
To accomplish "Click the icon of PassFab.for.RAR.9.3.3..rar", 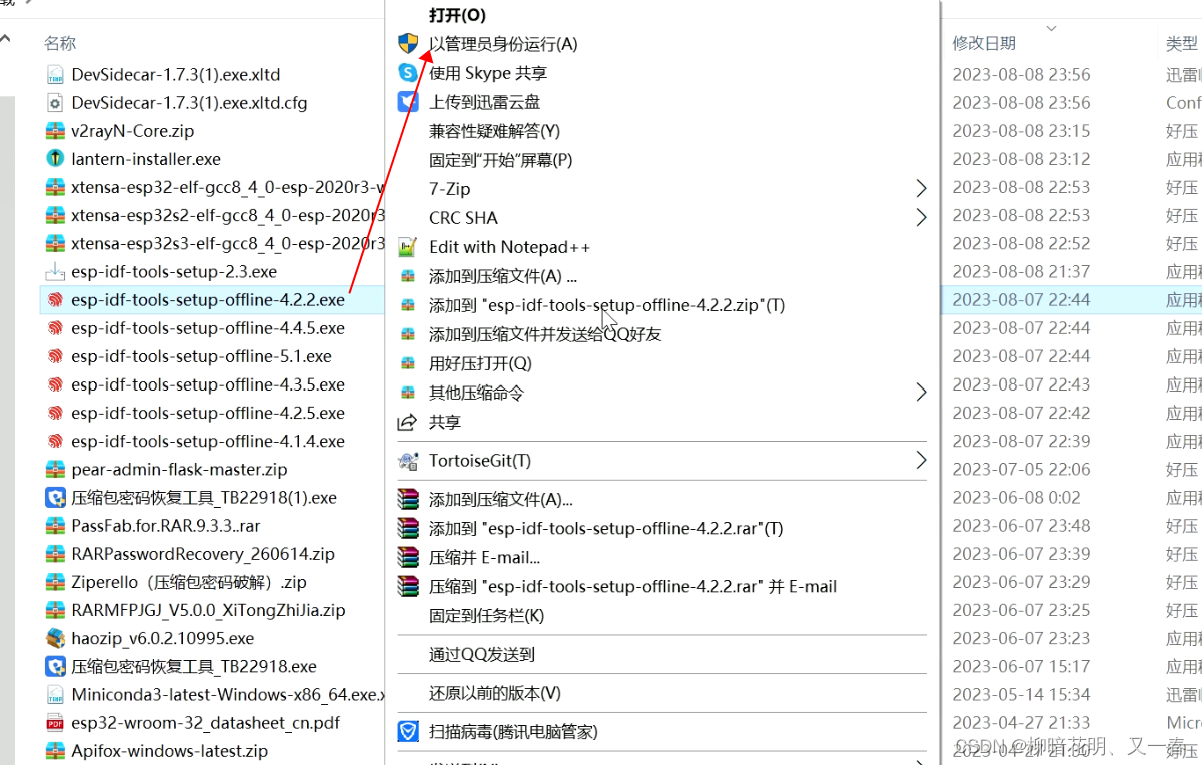I will click(55, 525).
